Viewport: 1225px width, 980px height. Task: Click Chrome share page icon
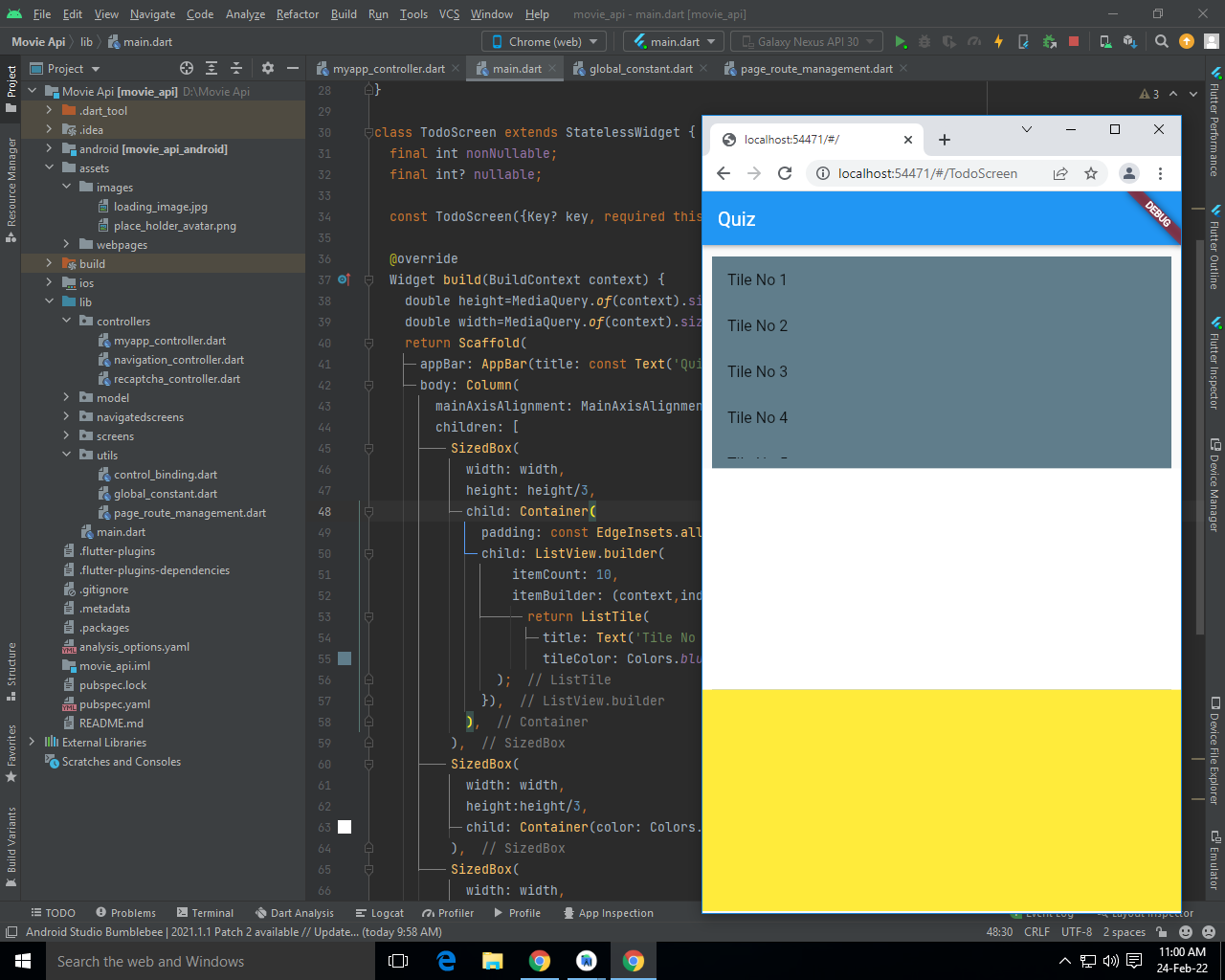click(x=1060, y=173)
